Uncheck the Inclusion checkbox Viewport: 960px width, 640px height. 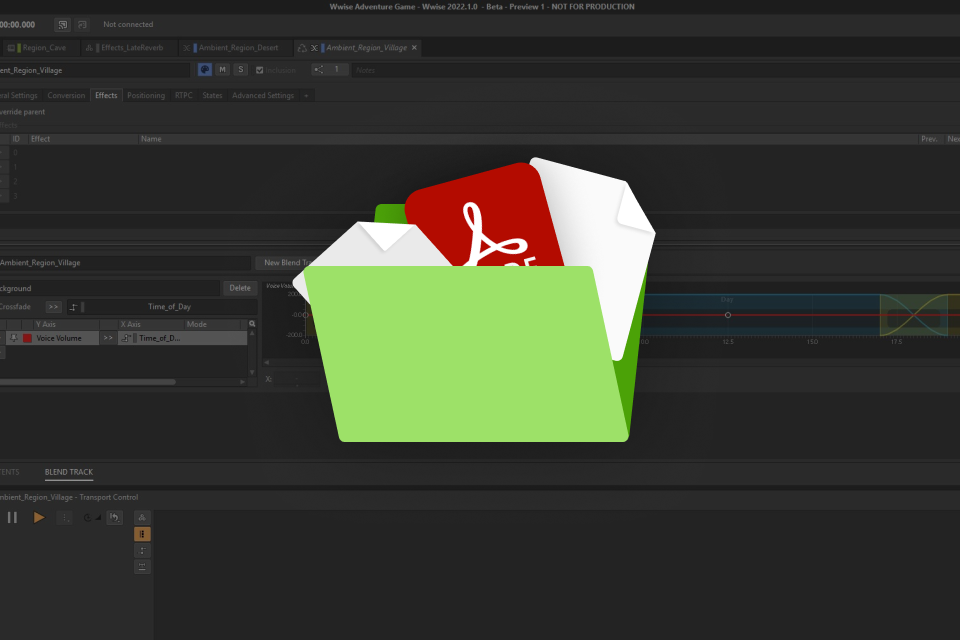point(260,70)
